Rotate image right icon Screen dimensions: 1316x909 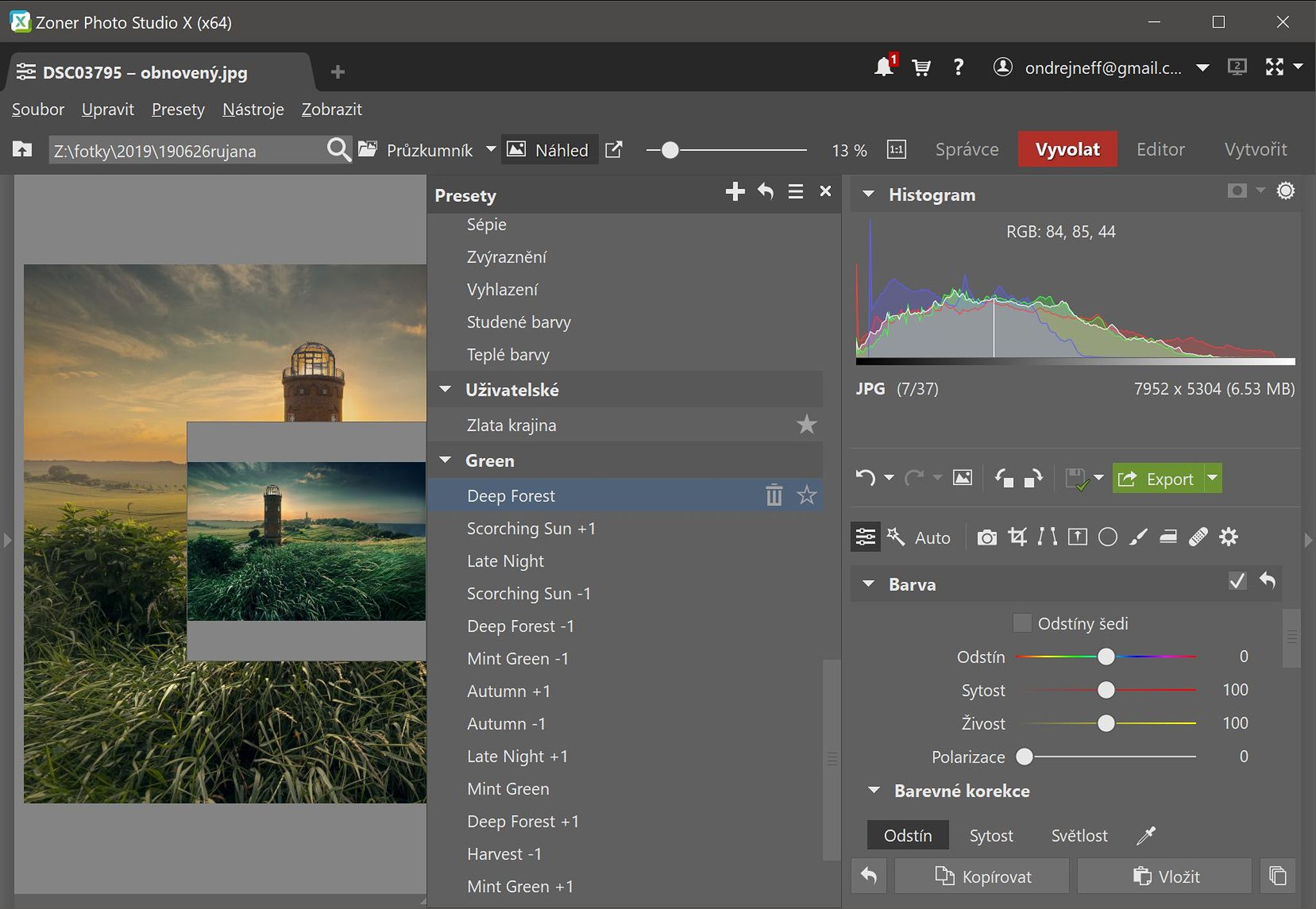[1034, 478]
